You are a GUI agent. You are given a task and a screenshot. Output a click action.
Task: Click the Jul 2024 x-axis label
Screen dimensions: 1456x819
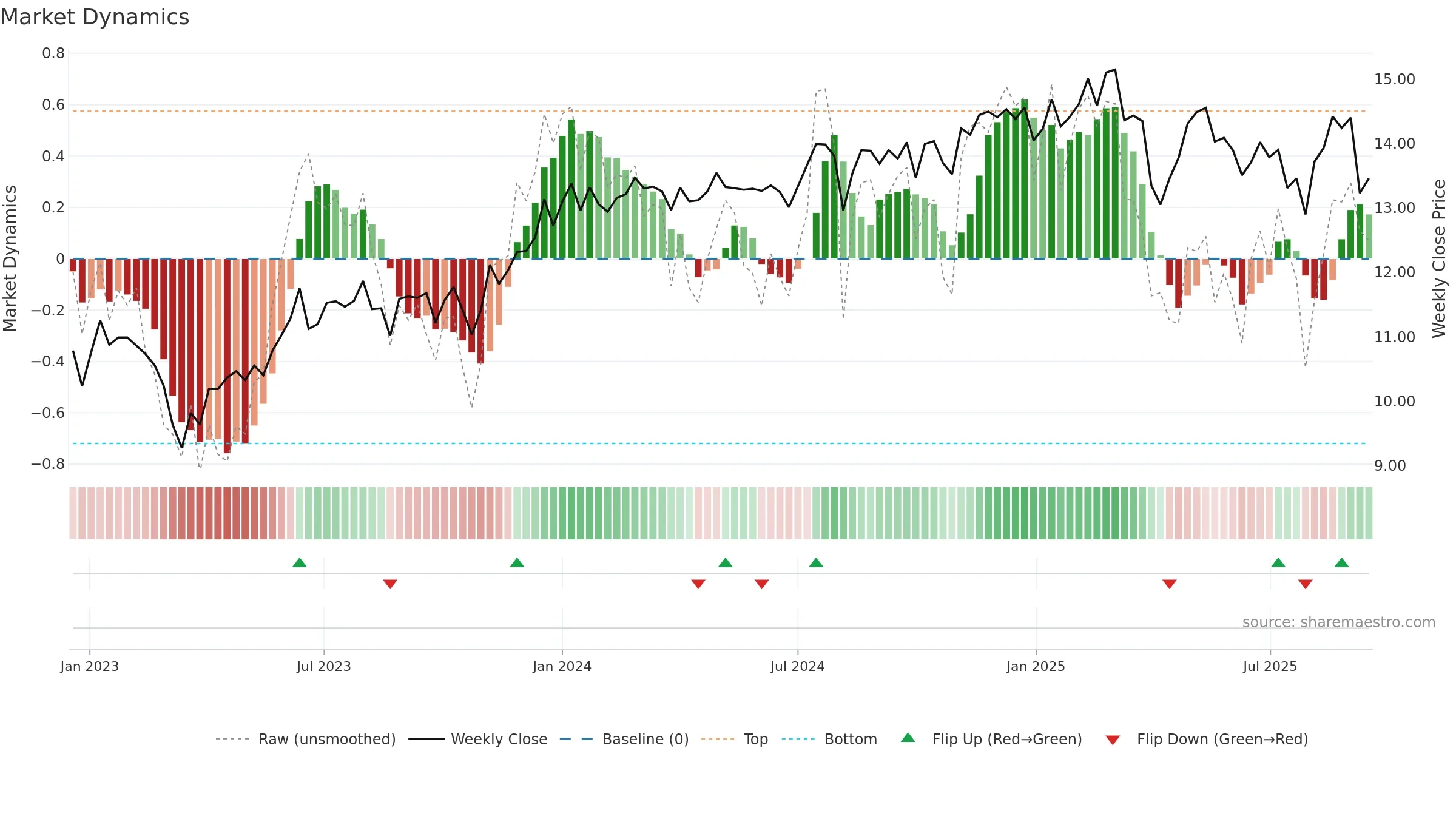click(798, 666)
